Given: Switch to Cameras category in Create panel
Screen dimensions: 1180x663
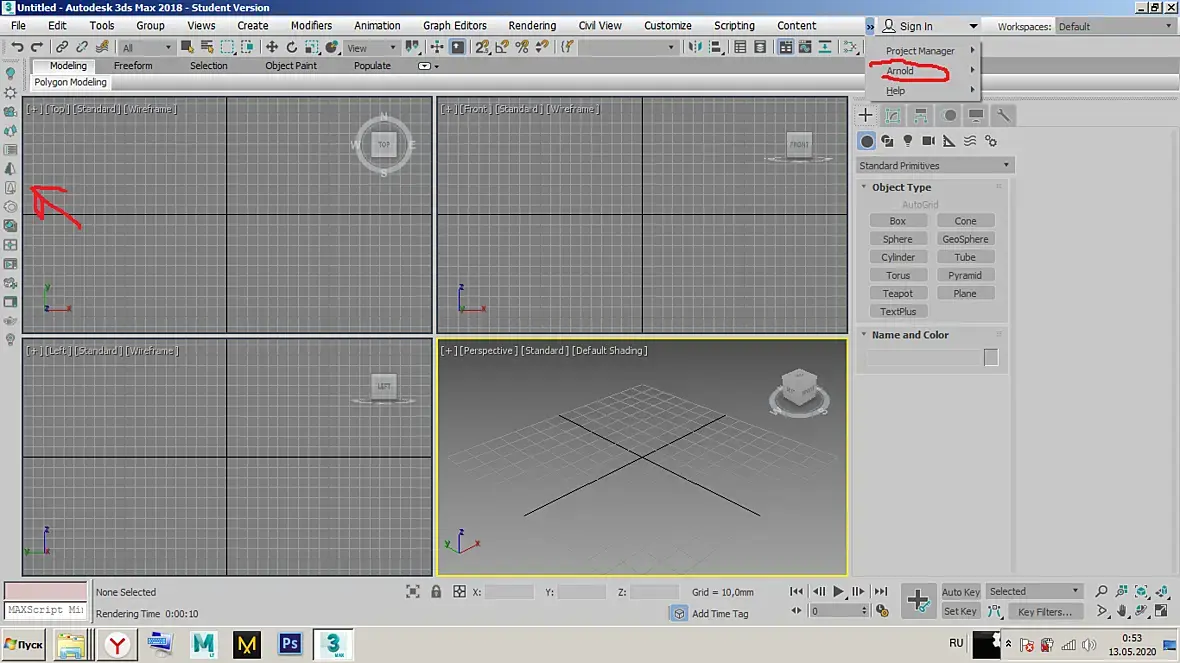Looking at the screenshot, I should tap(928, 141).
